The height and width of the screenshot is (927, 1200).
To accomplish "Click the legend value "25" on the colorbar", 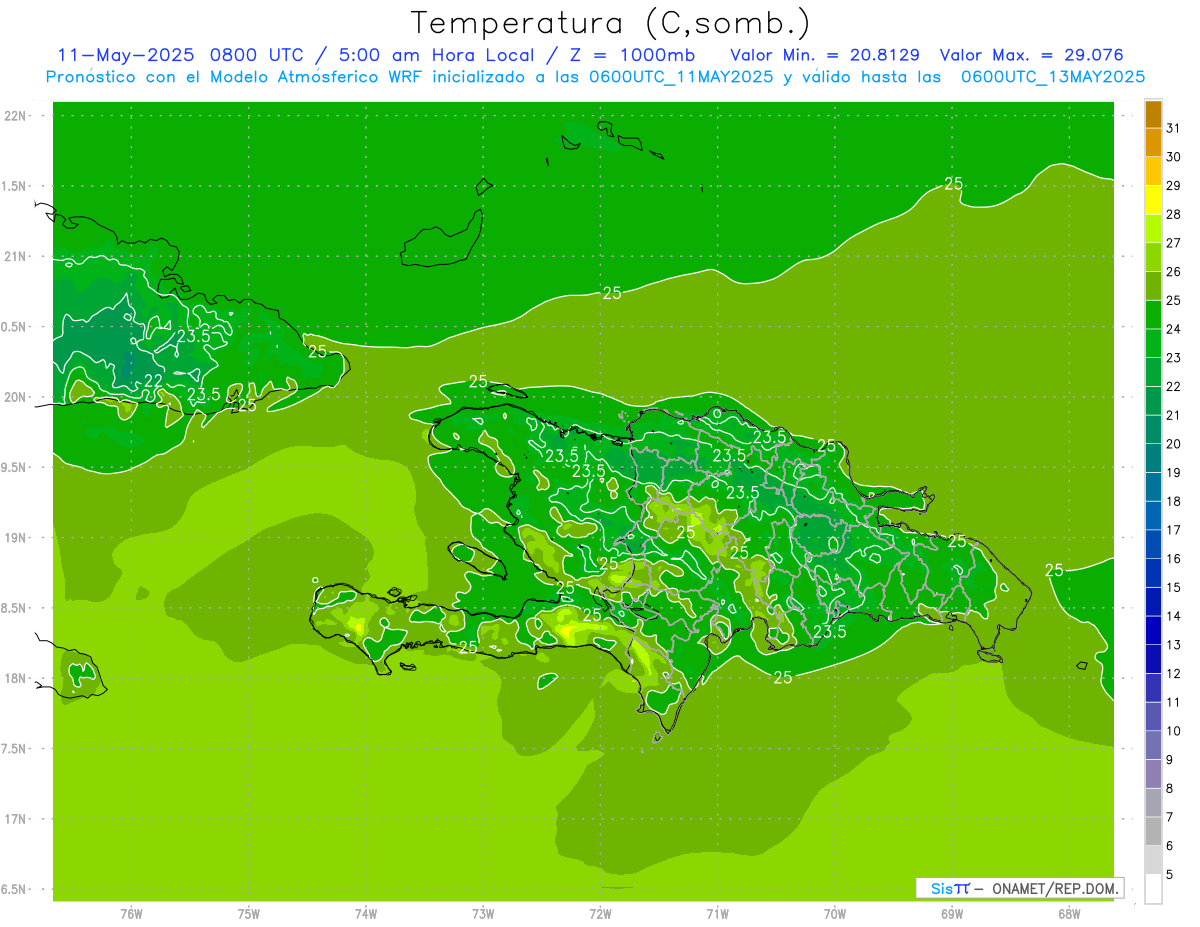I will pos(1174,300).
